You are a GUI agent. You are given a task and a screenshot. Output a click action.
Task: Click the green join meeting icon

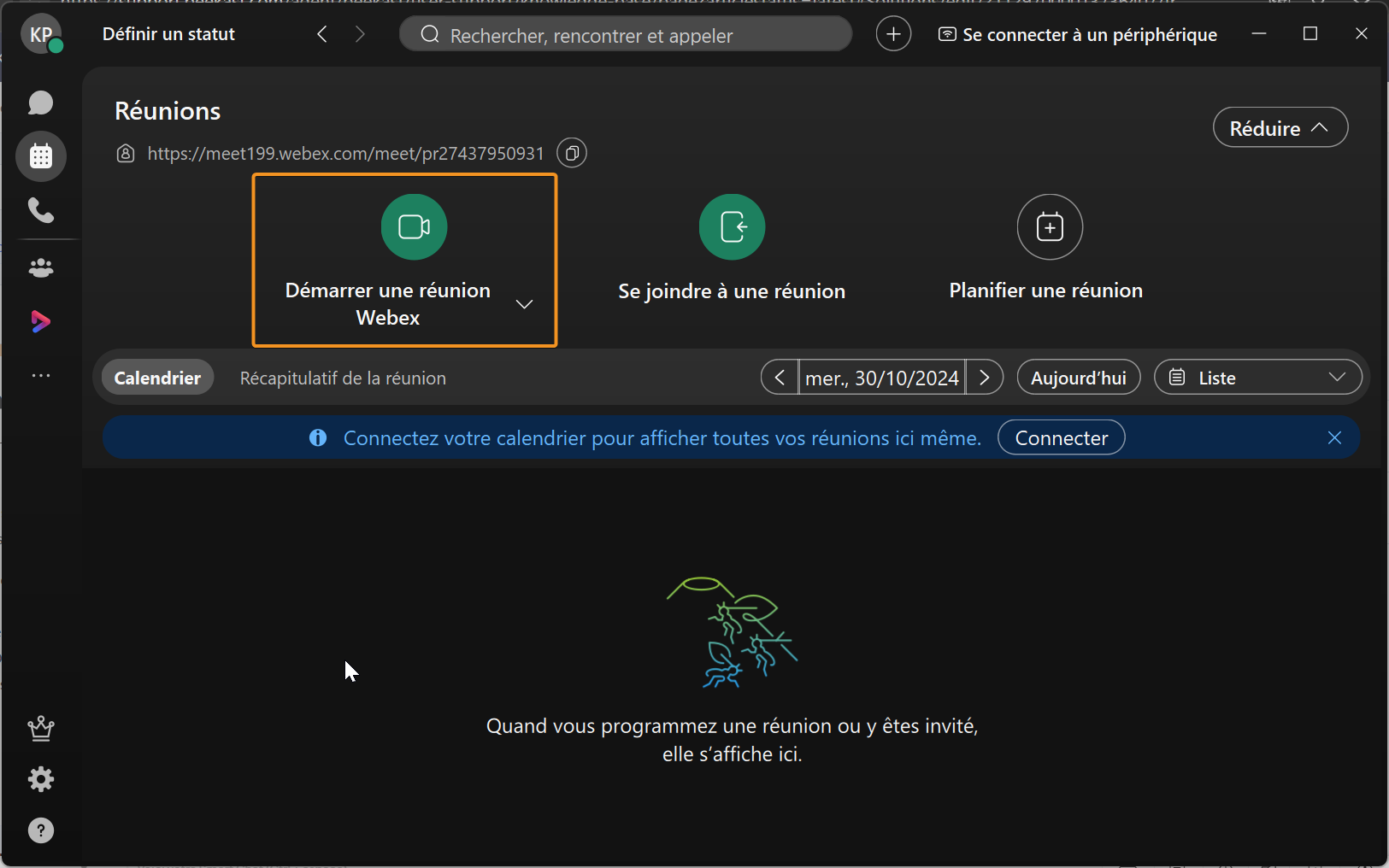coord(733,227)
